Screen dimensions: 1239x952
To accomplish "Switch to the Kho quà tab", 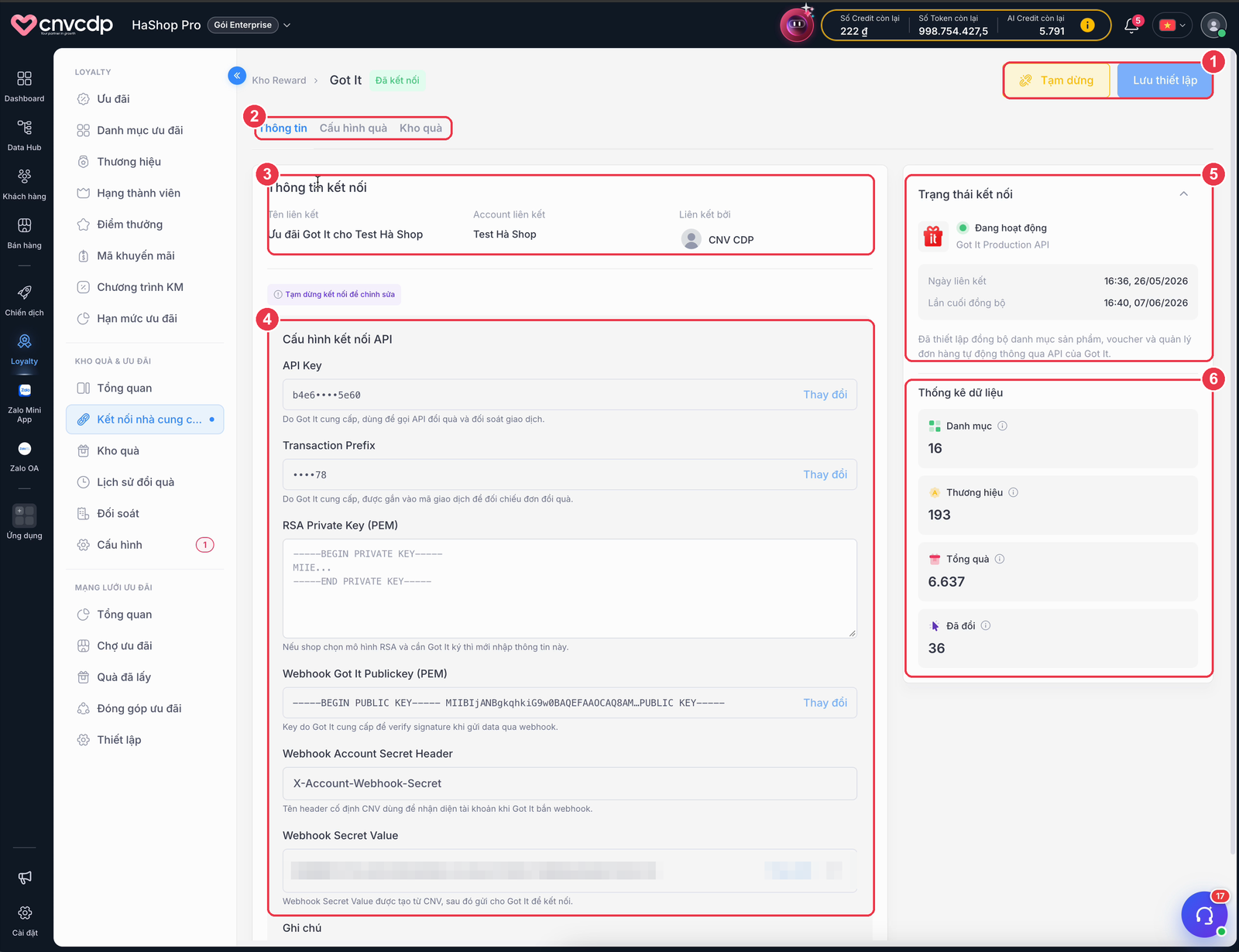I will point(420,128).
